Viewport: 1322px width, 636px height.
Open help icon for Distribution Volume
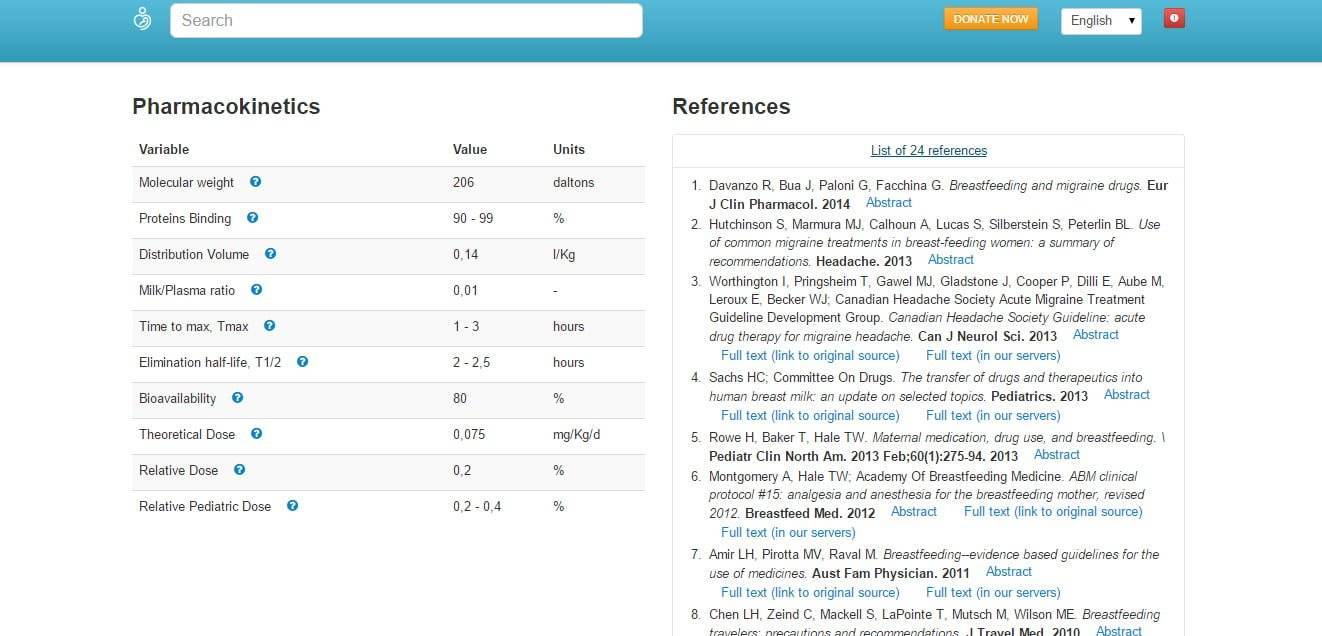pyautogui.click(x=270, y=254)
